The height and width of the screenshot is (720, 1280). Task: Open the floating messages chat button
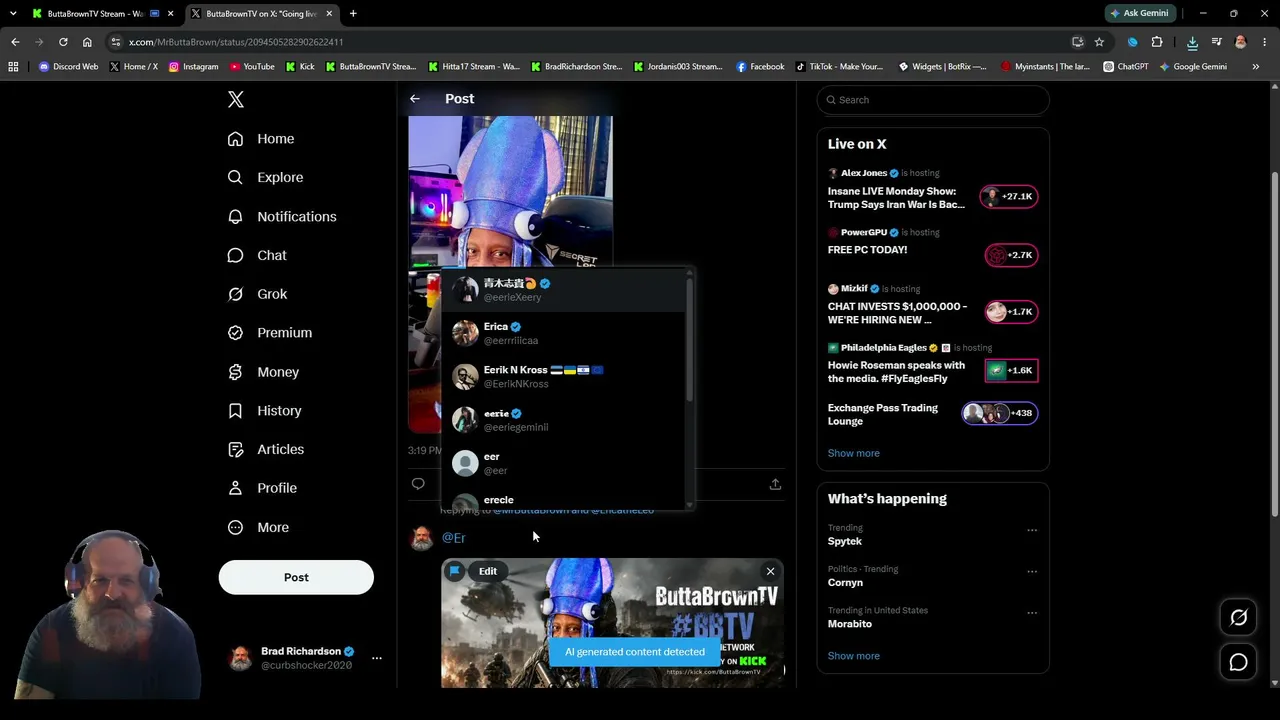click(1238, 662)
